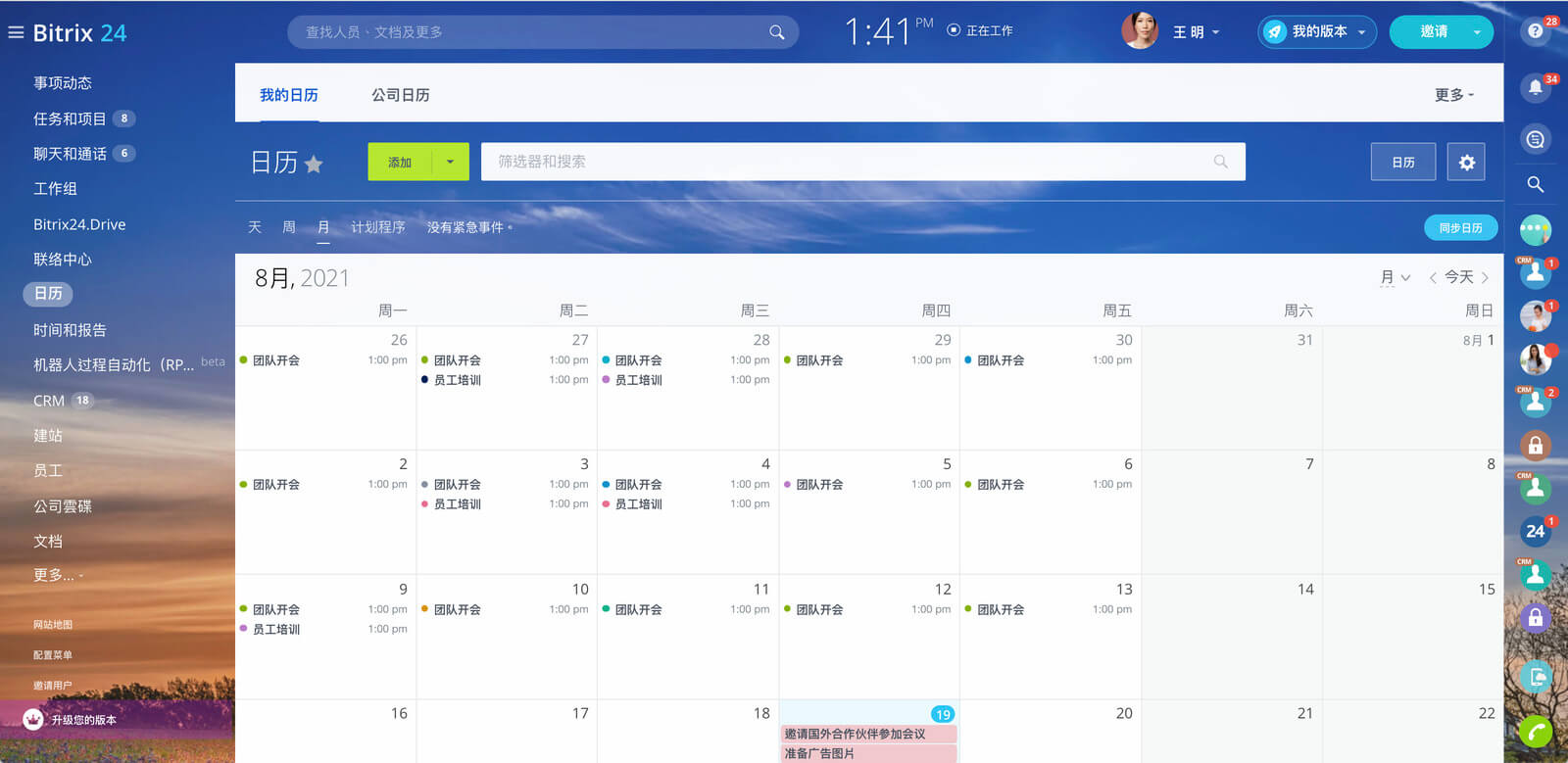The height and width of the screenshot is (763, 1568).
Task: Open the teal three-dots chat avatar
Action: pos(1535,230)
